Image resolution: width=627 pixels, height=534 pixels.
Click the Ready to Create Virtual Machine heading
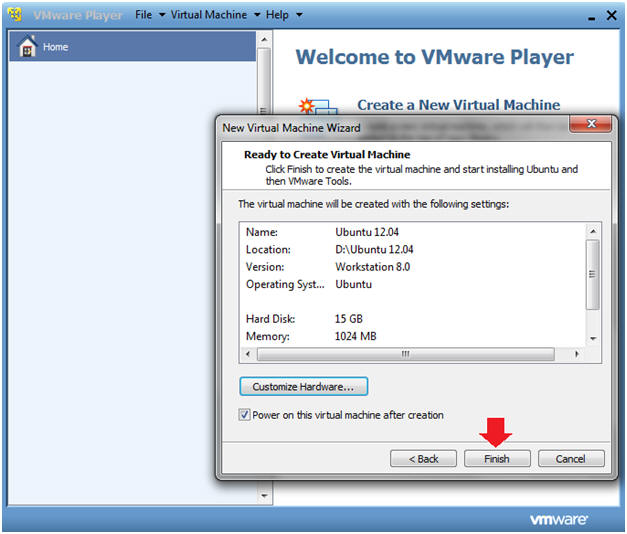(327, 154)
